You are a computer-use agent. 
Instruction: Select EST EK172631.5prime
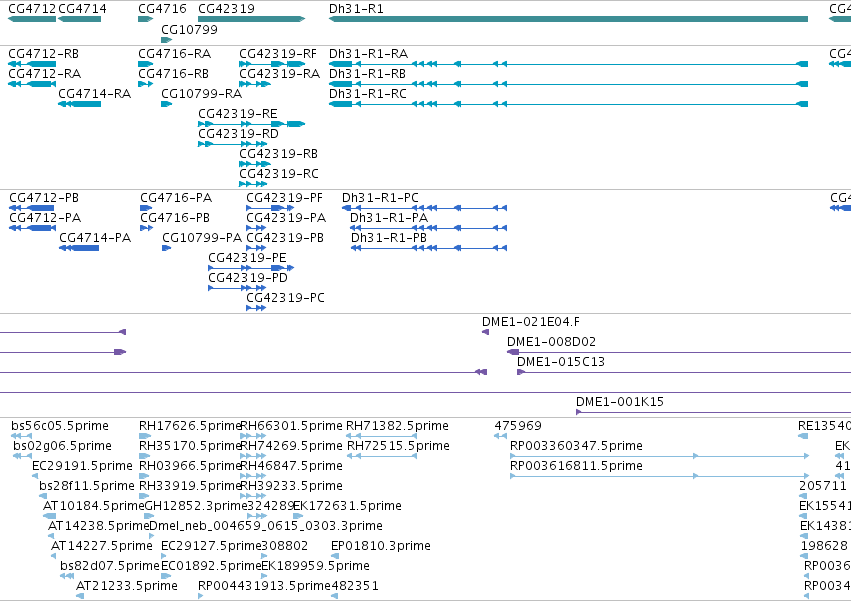coord(347,505)
